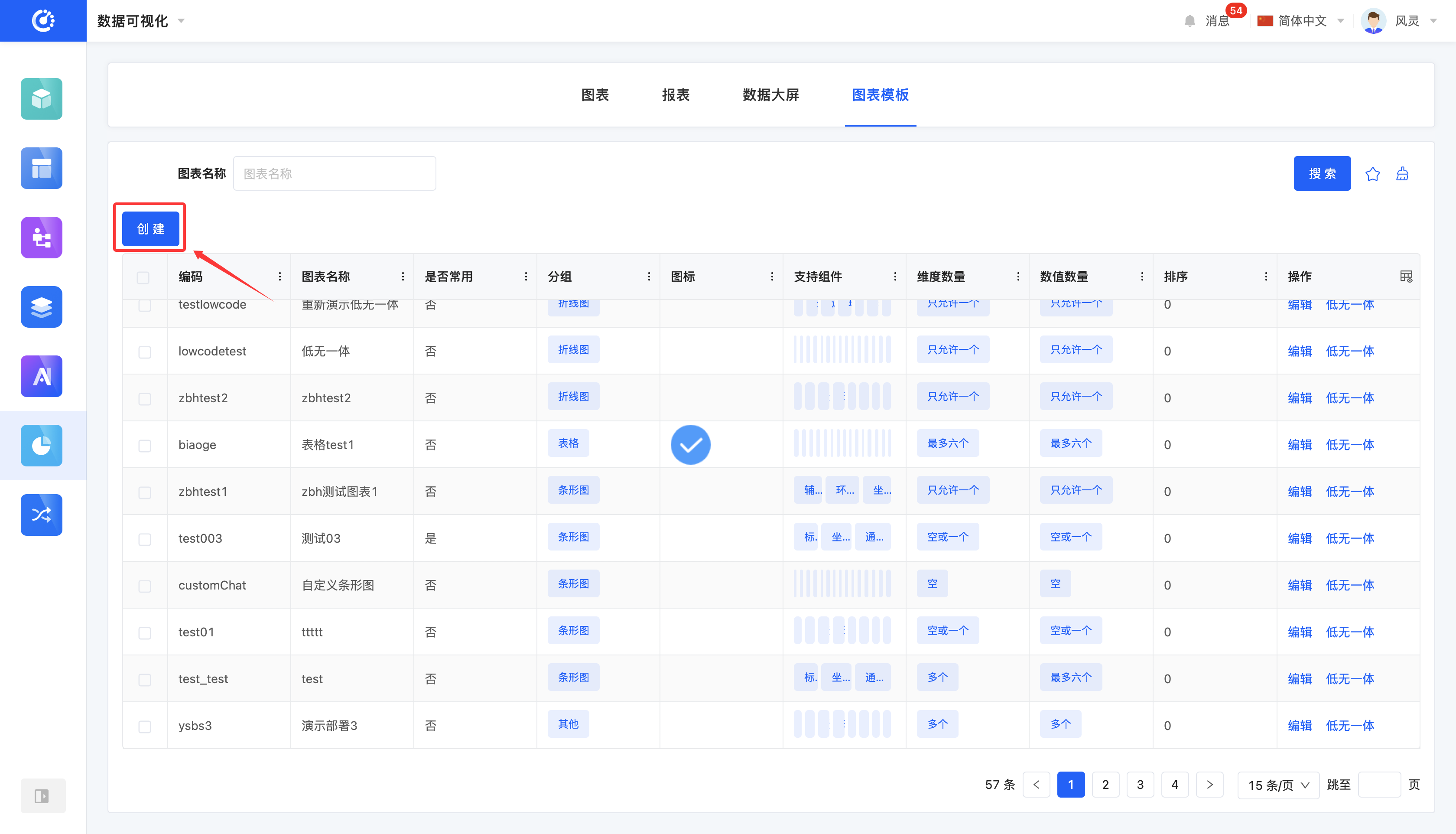This screenshot has width=1456, height=834.
Task: Click the 图表名称 search input field
Action: pyautogui.click(x=335, y=173)
